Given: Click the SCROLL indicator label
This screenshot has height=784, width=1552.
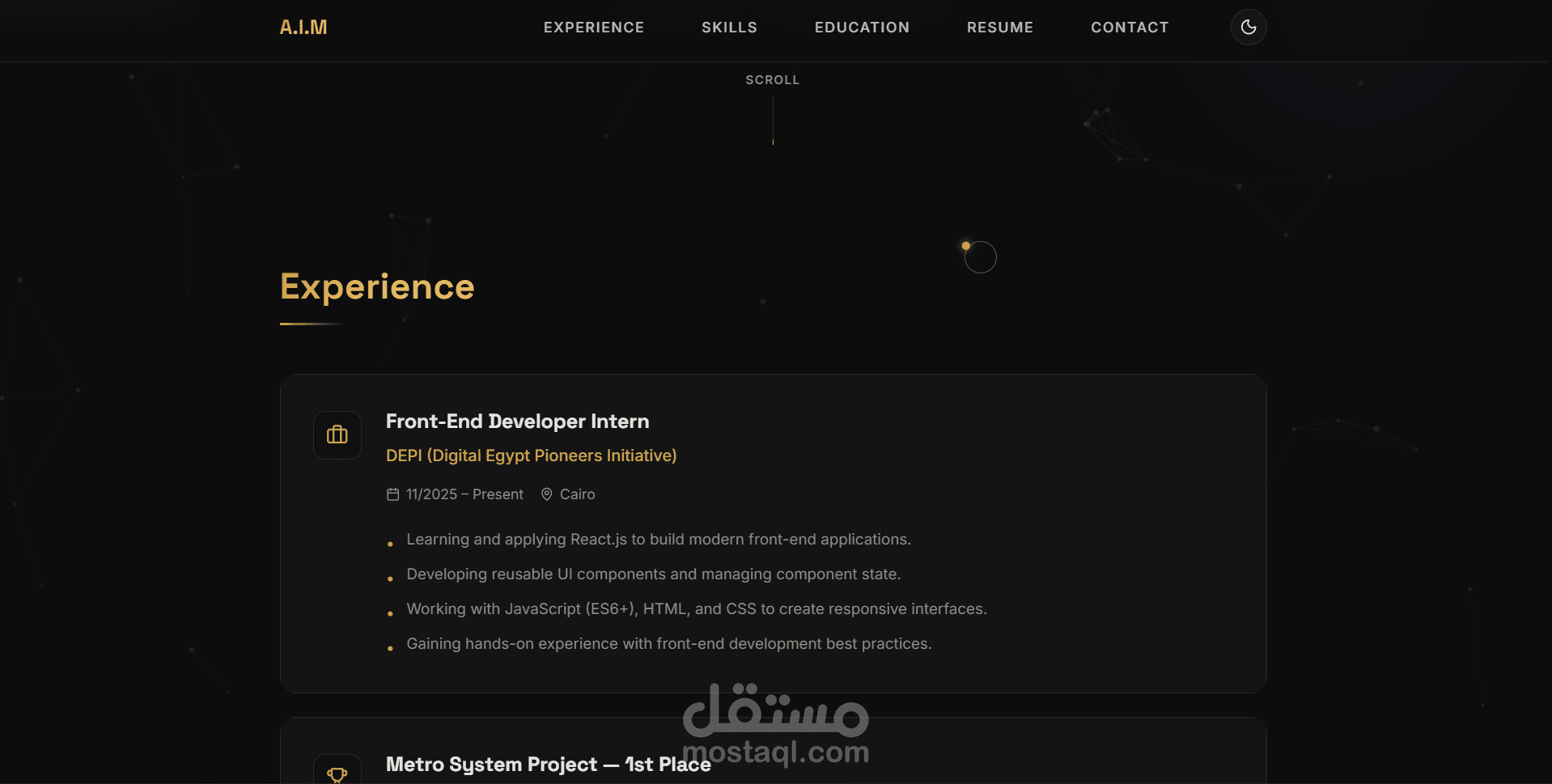Looking at the screenshot, I should [773, 80].
